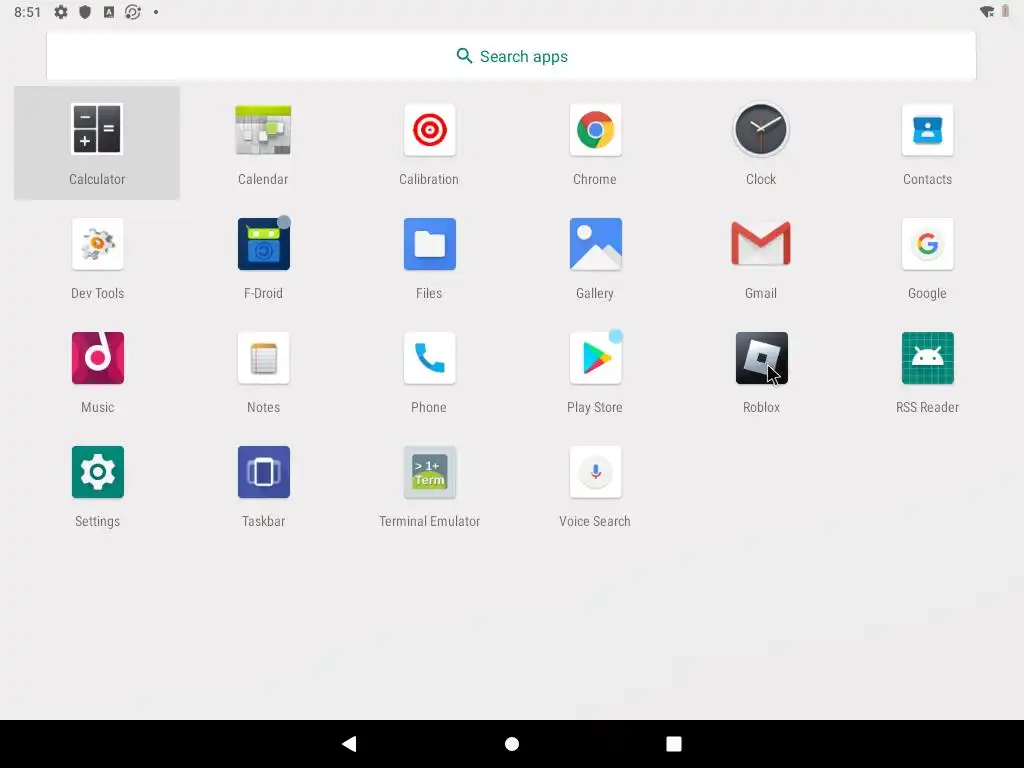Tap the Recents square navigation button
Image resolution: width=1024 pixels, height=768 pixels.
(674, 744)
